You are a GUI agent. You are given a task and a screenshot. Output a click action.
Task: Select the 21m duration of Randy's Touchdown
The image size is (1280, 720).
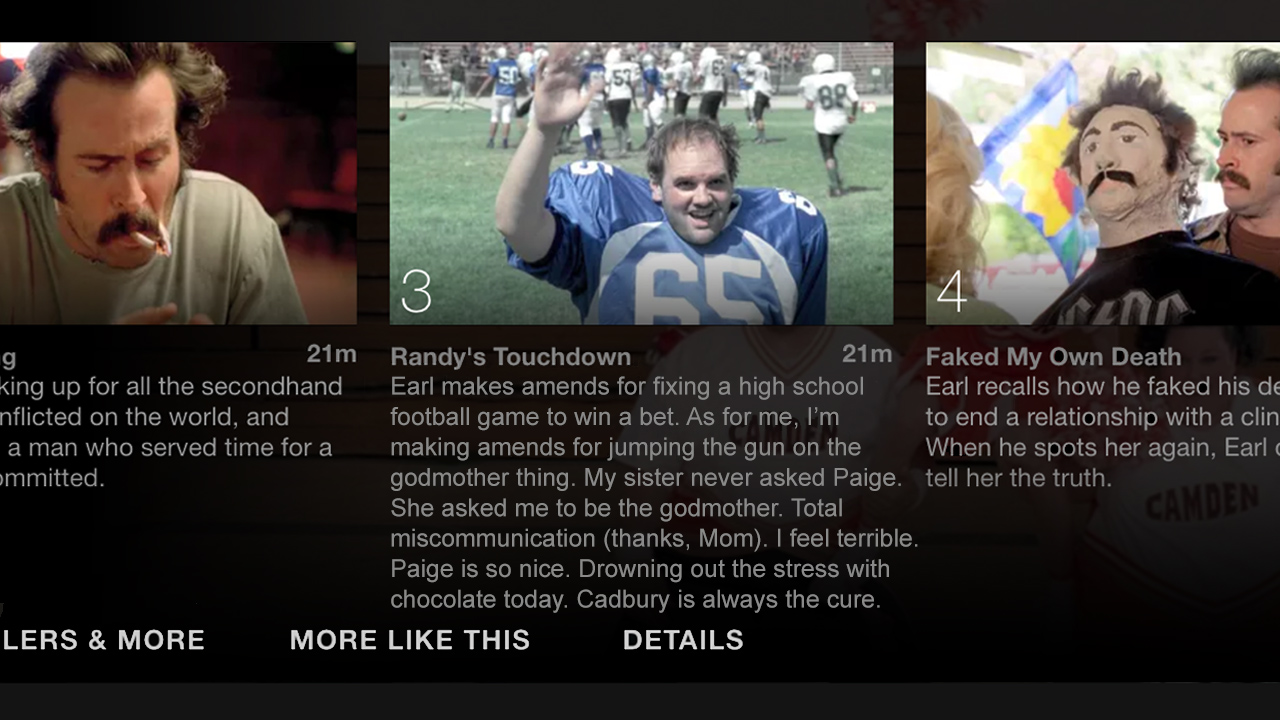(x=867, y=354)
